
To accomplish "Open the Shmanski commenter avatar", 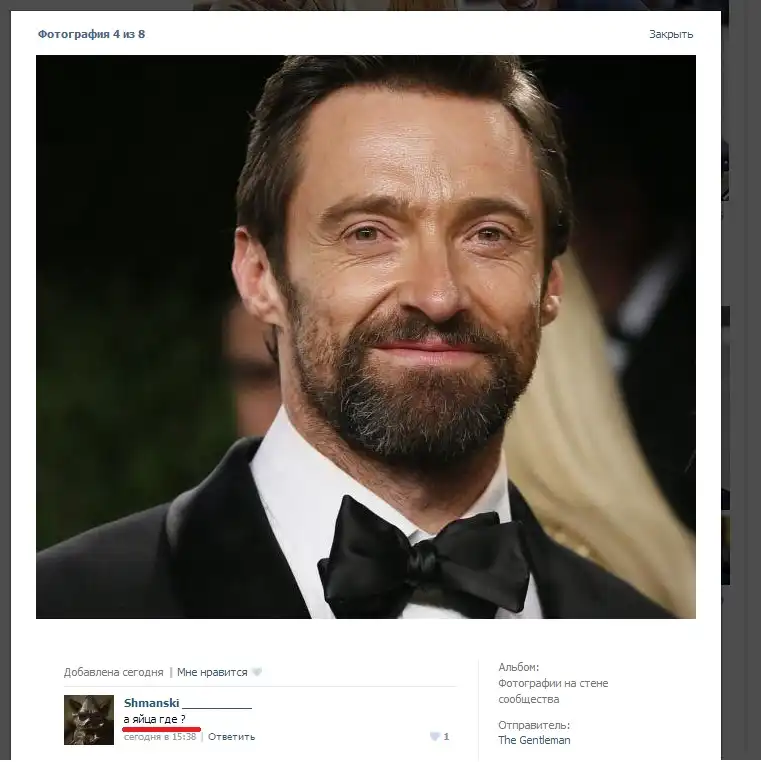I will coord(89,720).
